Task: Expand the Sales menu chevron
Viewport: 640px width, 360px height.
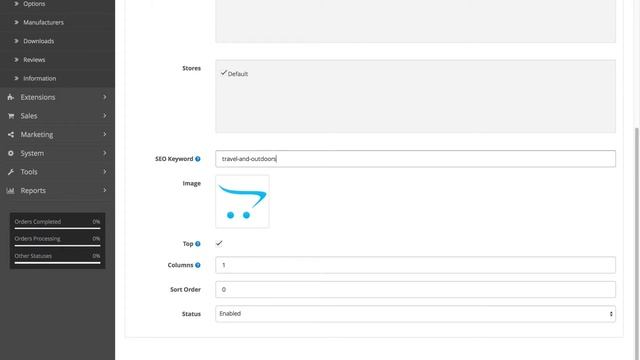Action: tap(104, 116)
